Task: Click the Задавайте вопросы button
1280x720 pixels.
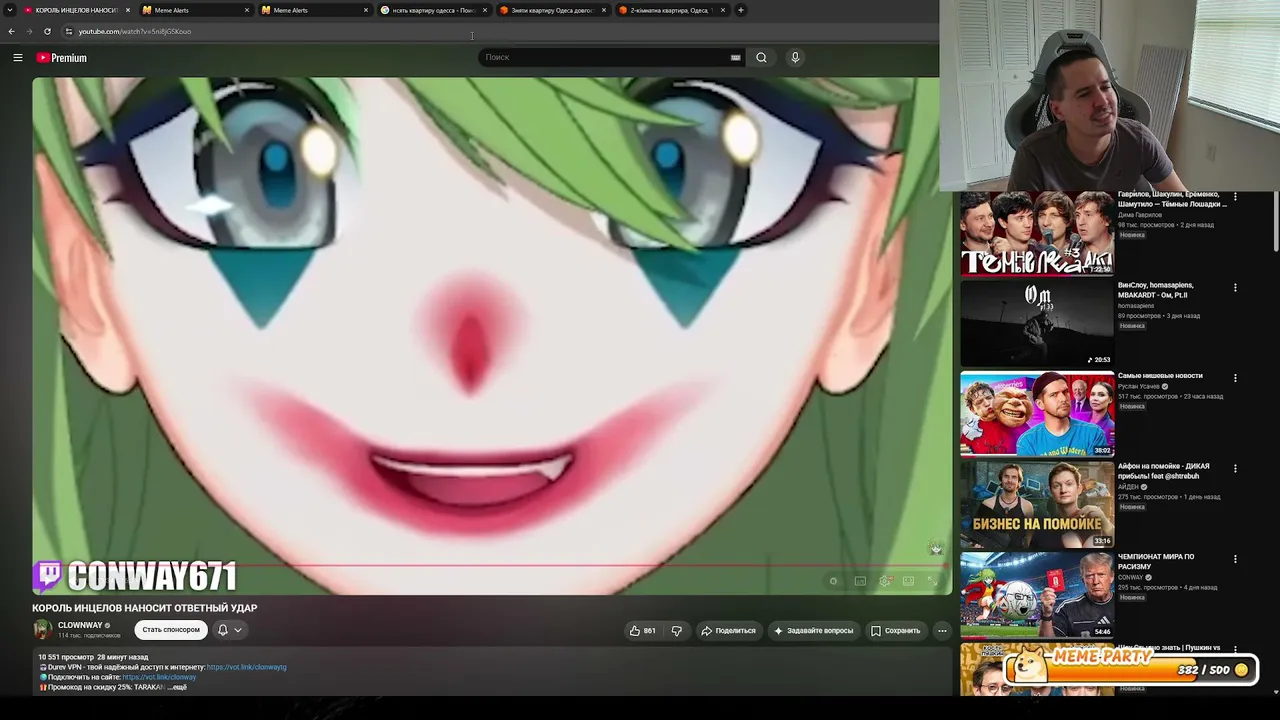Action: click(813, 631)
